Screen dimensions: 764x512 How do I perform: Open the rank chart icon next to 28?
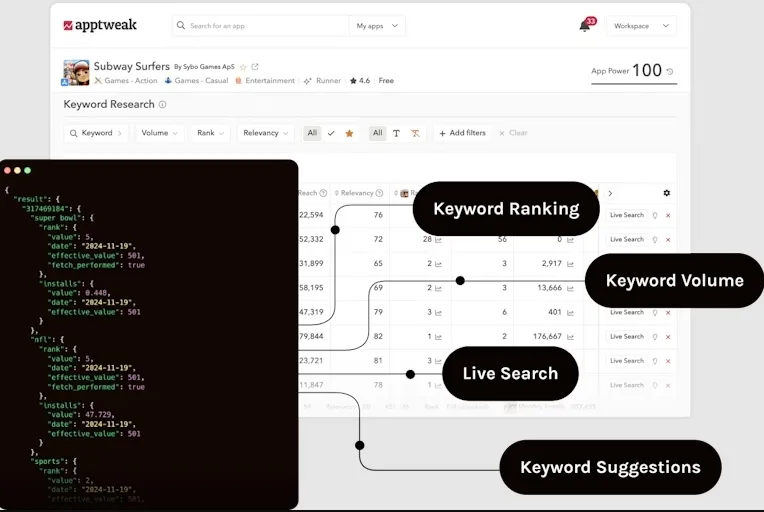coord(438,240)
